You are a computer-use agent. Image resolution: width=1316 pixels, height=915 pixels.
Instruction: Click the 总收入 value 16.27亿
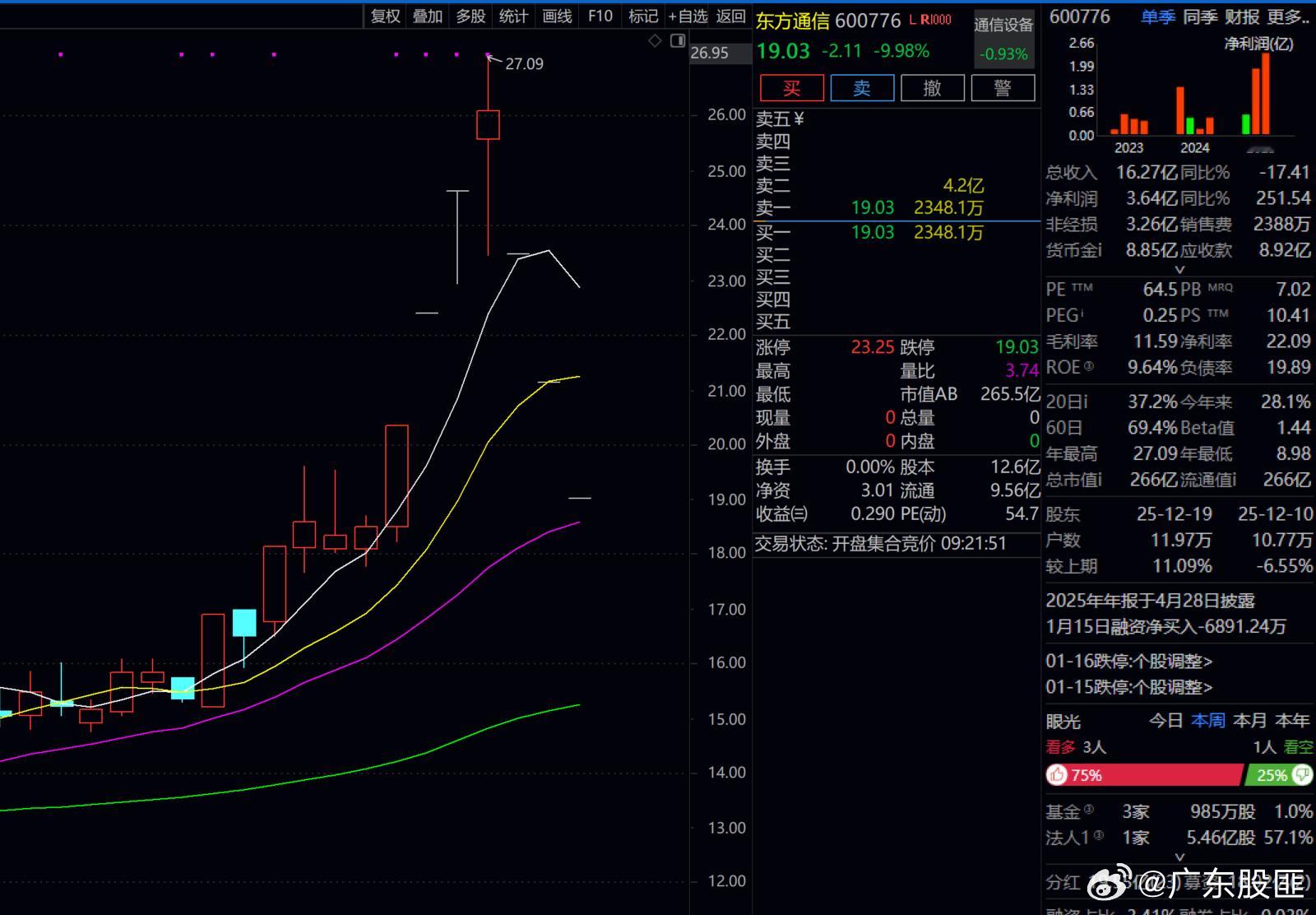click(x=1147, y=172)
